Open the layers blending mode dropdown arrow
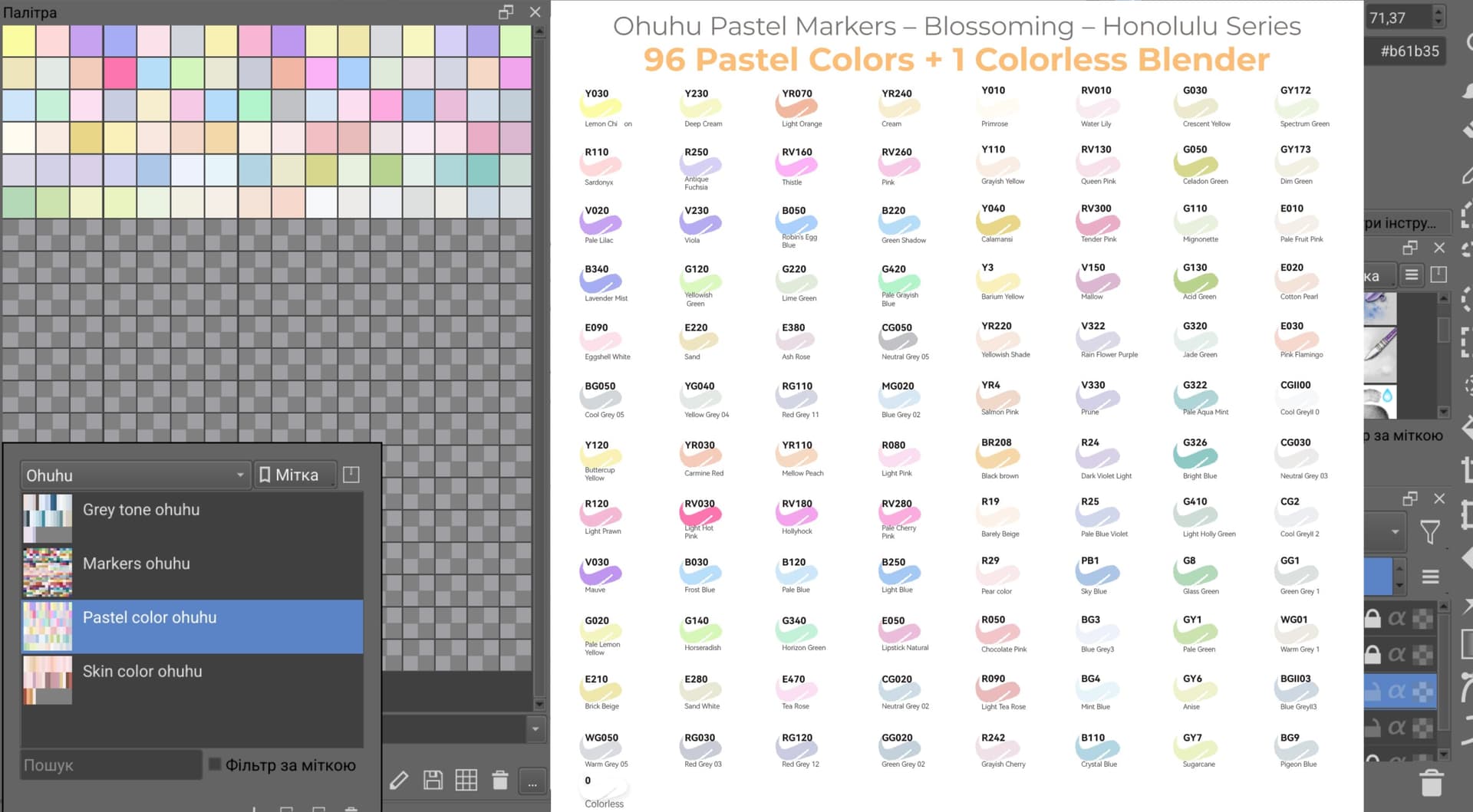The width and height of the screenshot is (1473, 812). tap(1395, 532)
